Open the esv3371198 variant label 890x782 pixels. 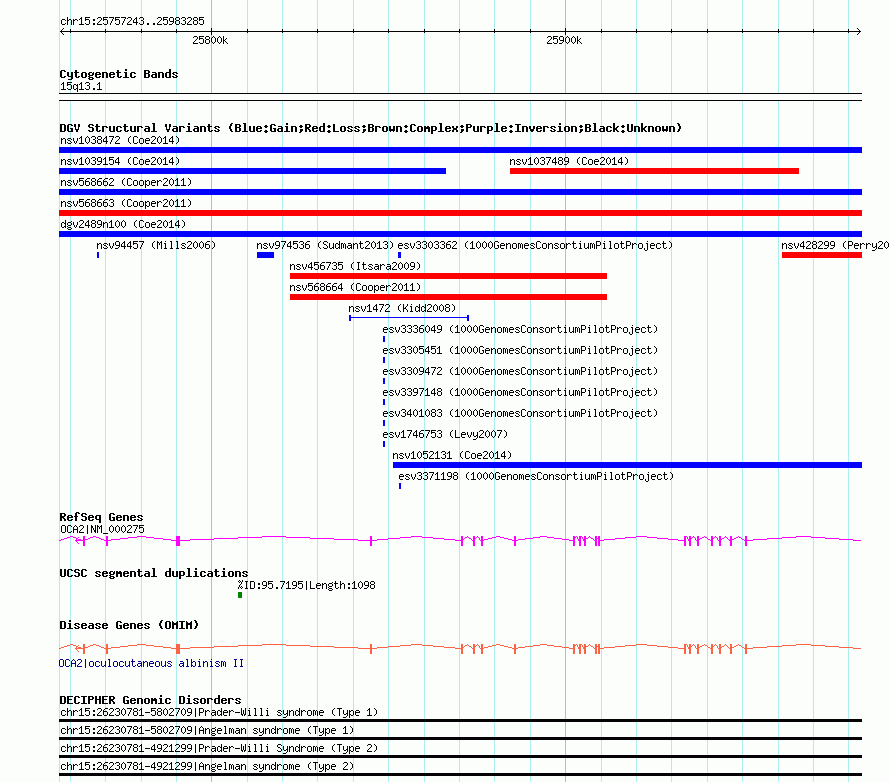536,476
